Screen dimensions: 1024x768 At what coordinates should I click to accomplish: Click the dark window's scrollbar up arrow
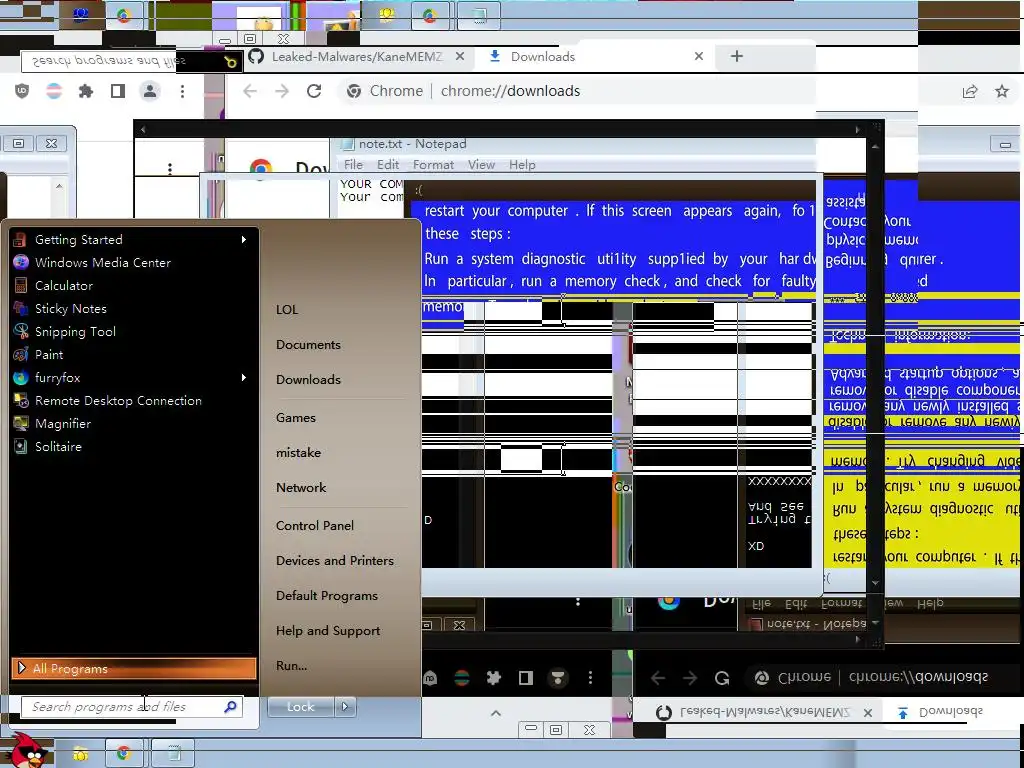[875, 148]
